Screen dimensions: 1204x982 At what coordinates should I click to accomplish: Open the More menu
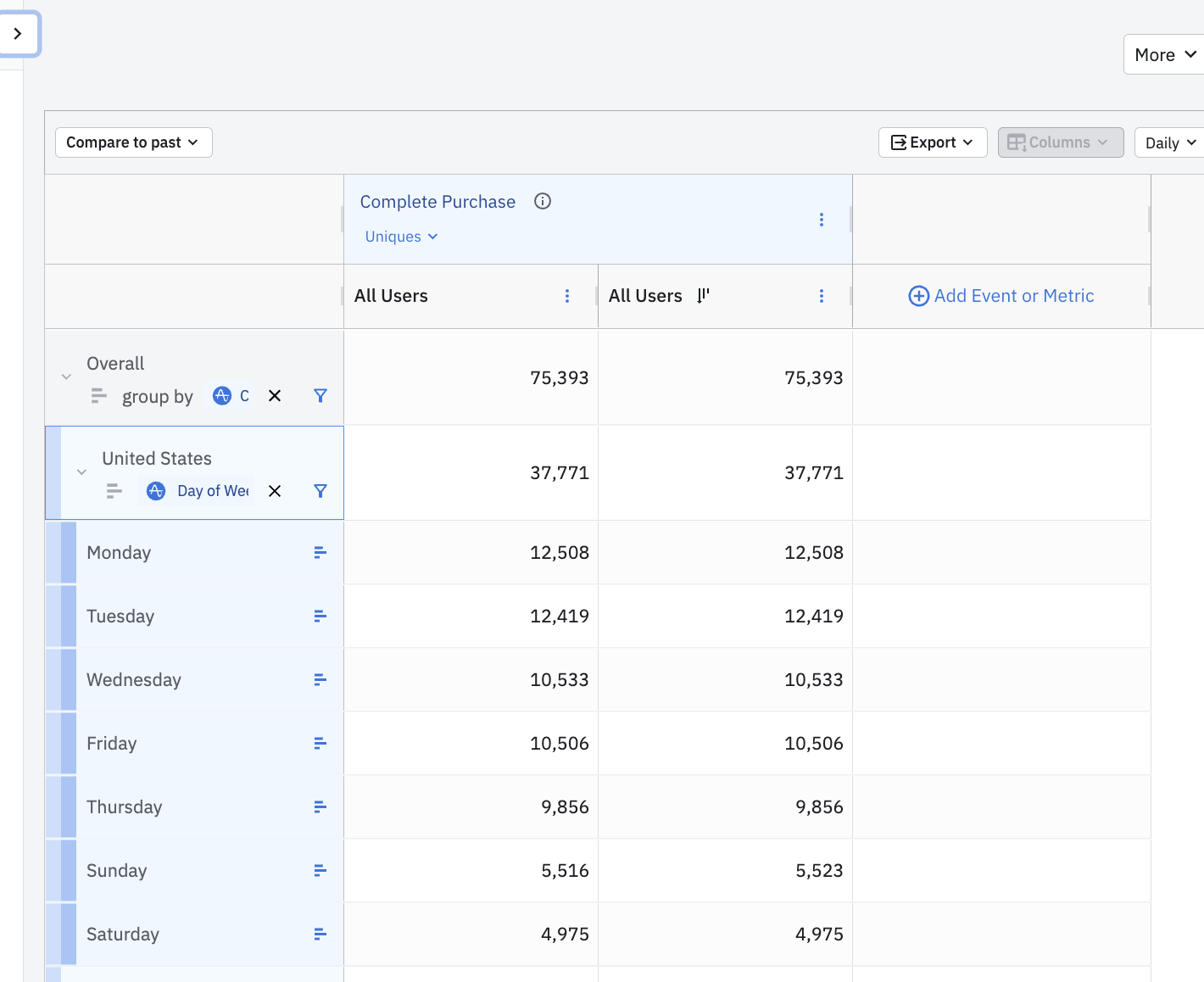tap(1164, 55)
